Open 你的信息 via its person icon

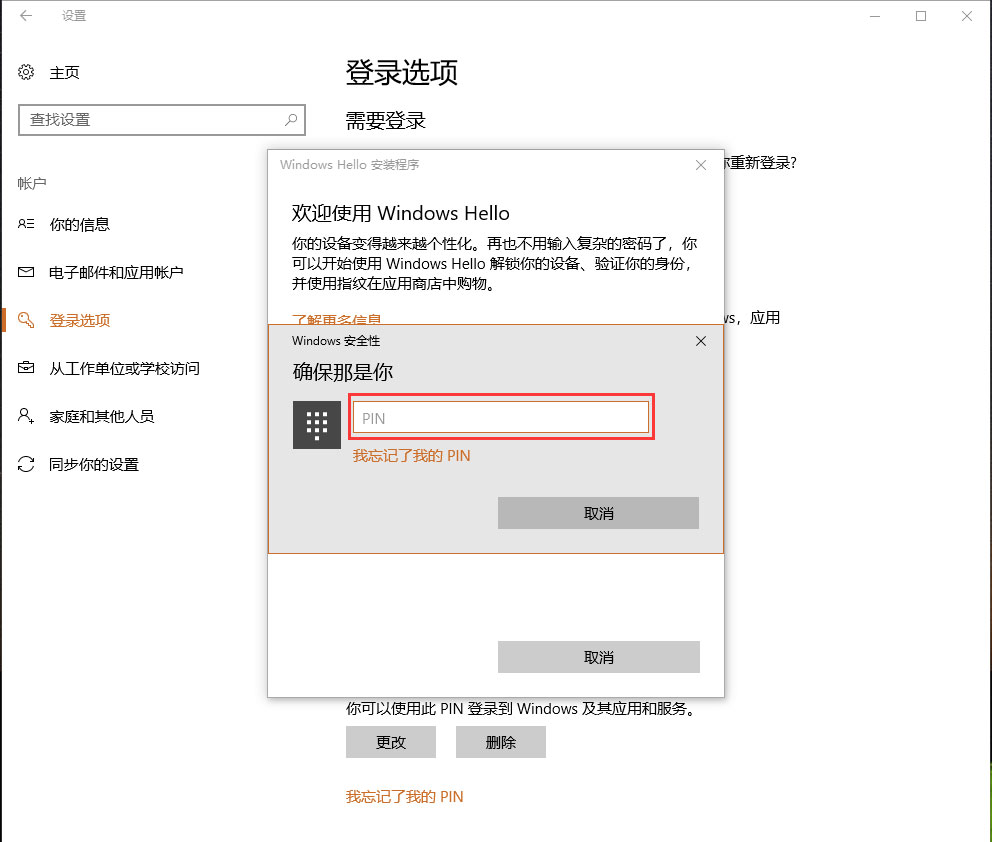(x=30, y=224)
